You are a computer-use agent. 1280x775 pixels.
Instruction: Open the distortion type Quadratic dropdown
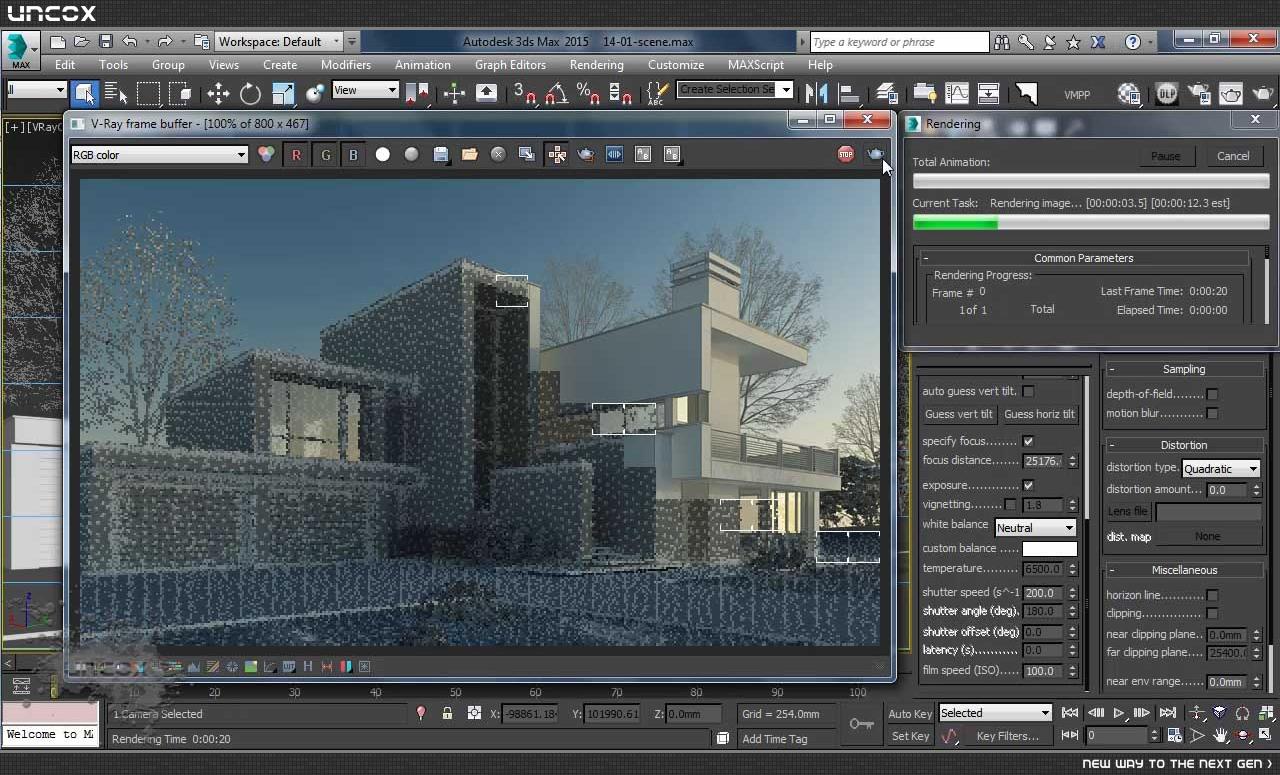coord(1221,468)
